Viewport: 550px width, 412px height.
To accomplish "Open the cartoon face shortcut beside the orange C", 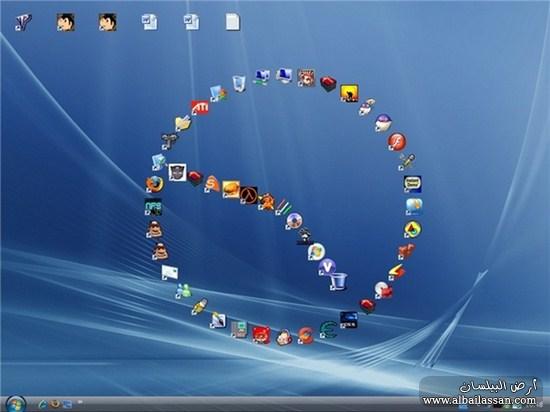I will tap(284, 337).
